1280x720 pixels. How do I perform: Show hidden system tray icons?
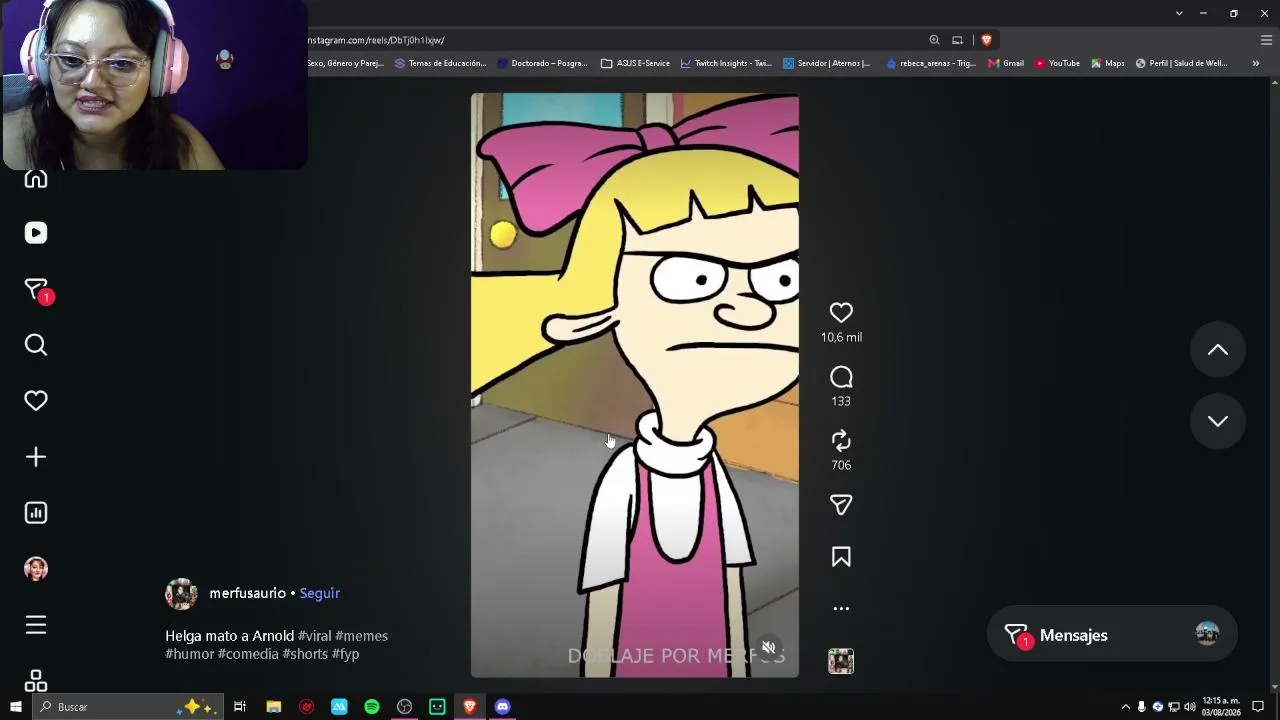pyautogui.click(x=1125, y=707)
